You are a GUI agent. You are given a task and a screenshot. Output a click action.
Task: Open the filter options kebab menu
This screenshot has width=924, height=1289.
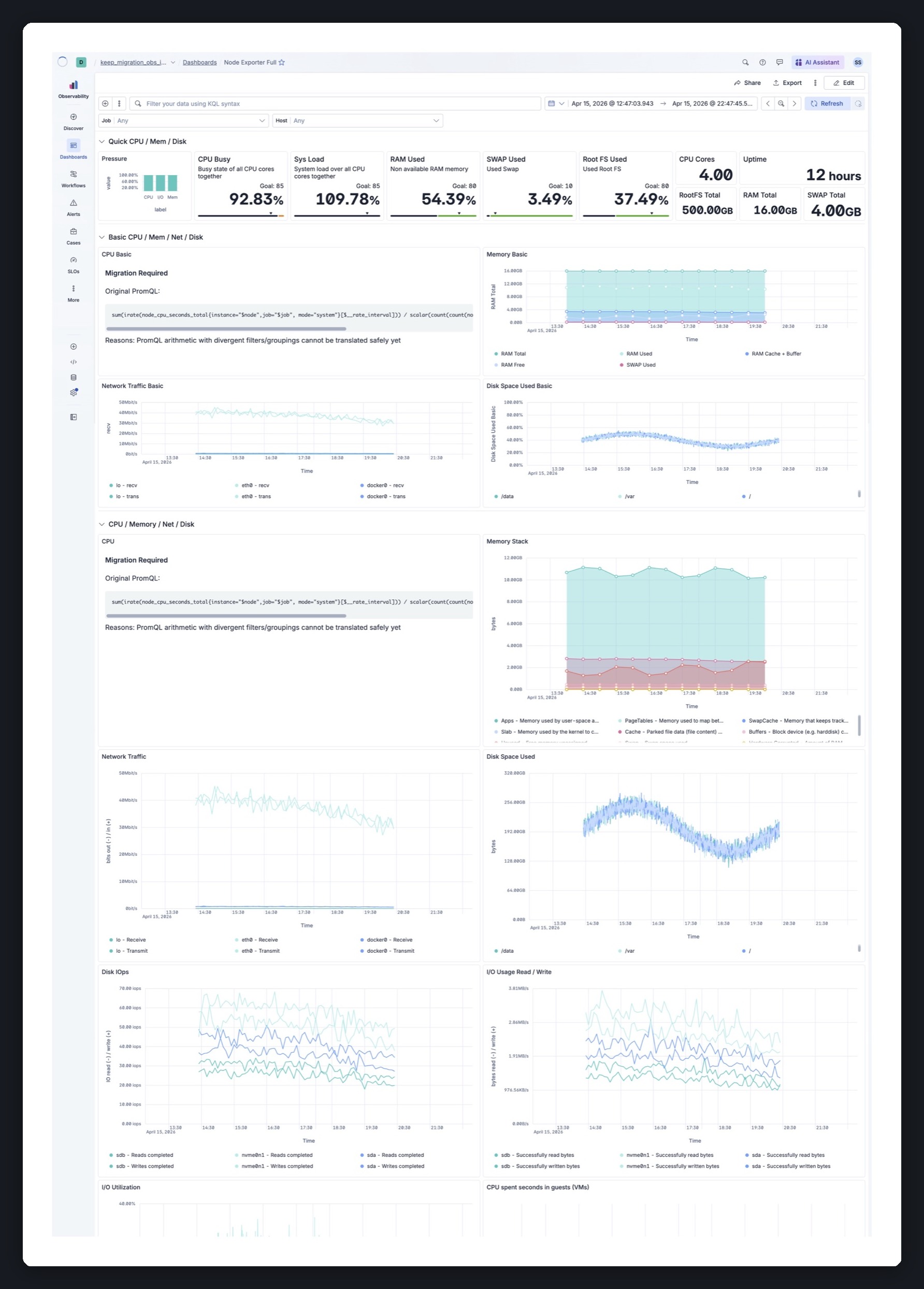point(119,104)
